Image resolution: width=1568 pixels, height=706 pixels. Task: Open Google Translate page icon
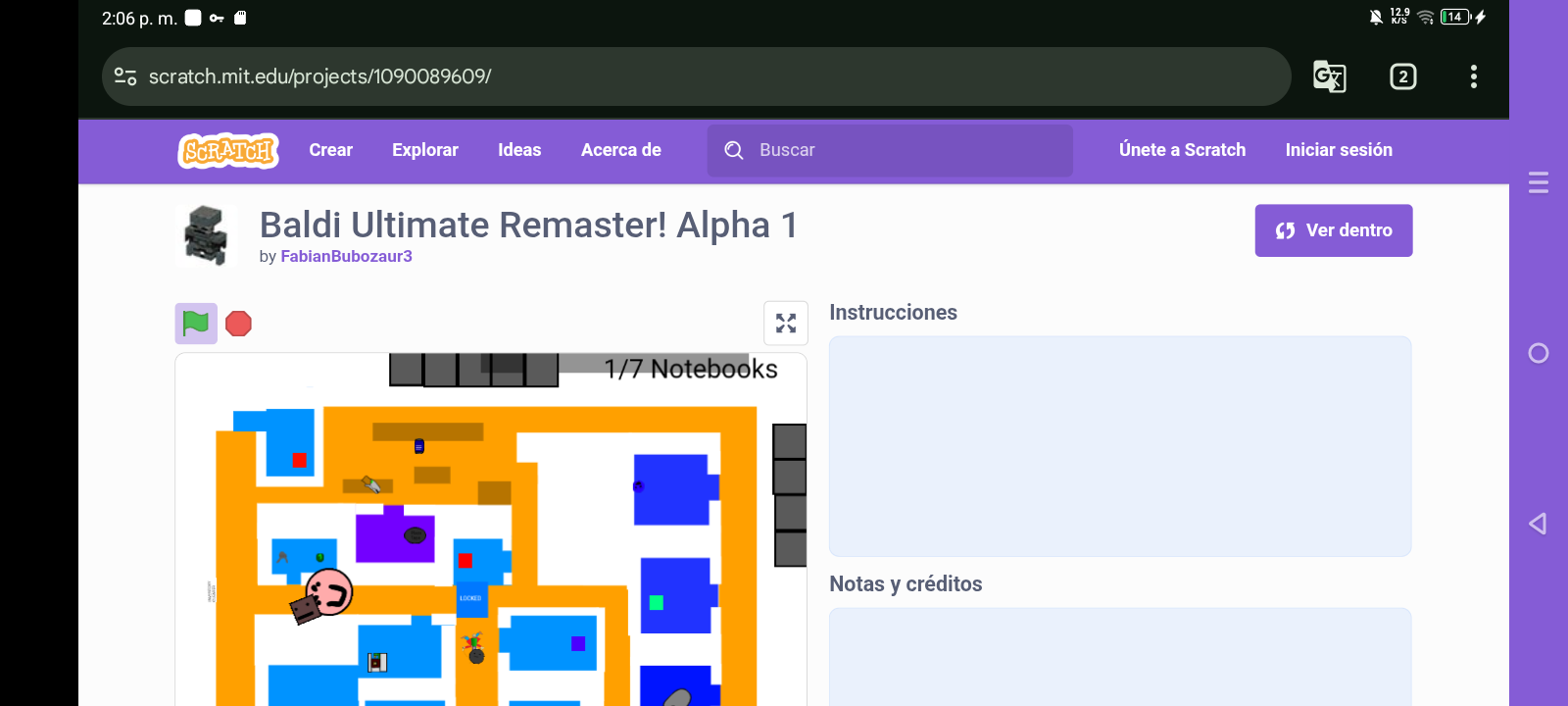[1329, 76]
